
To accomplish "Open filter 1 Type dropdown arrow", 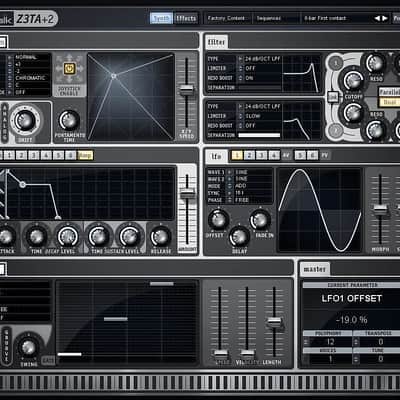I will click(x=240, y=59).
